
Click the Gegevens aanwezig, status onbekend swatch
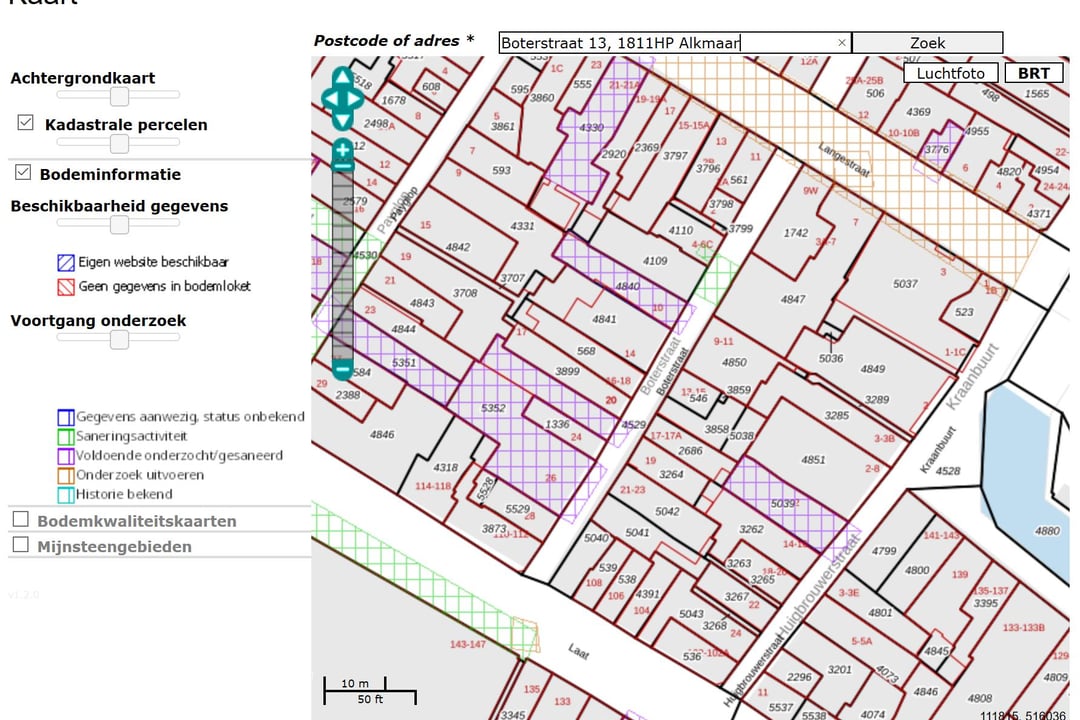[x=65, y=418]
